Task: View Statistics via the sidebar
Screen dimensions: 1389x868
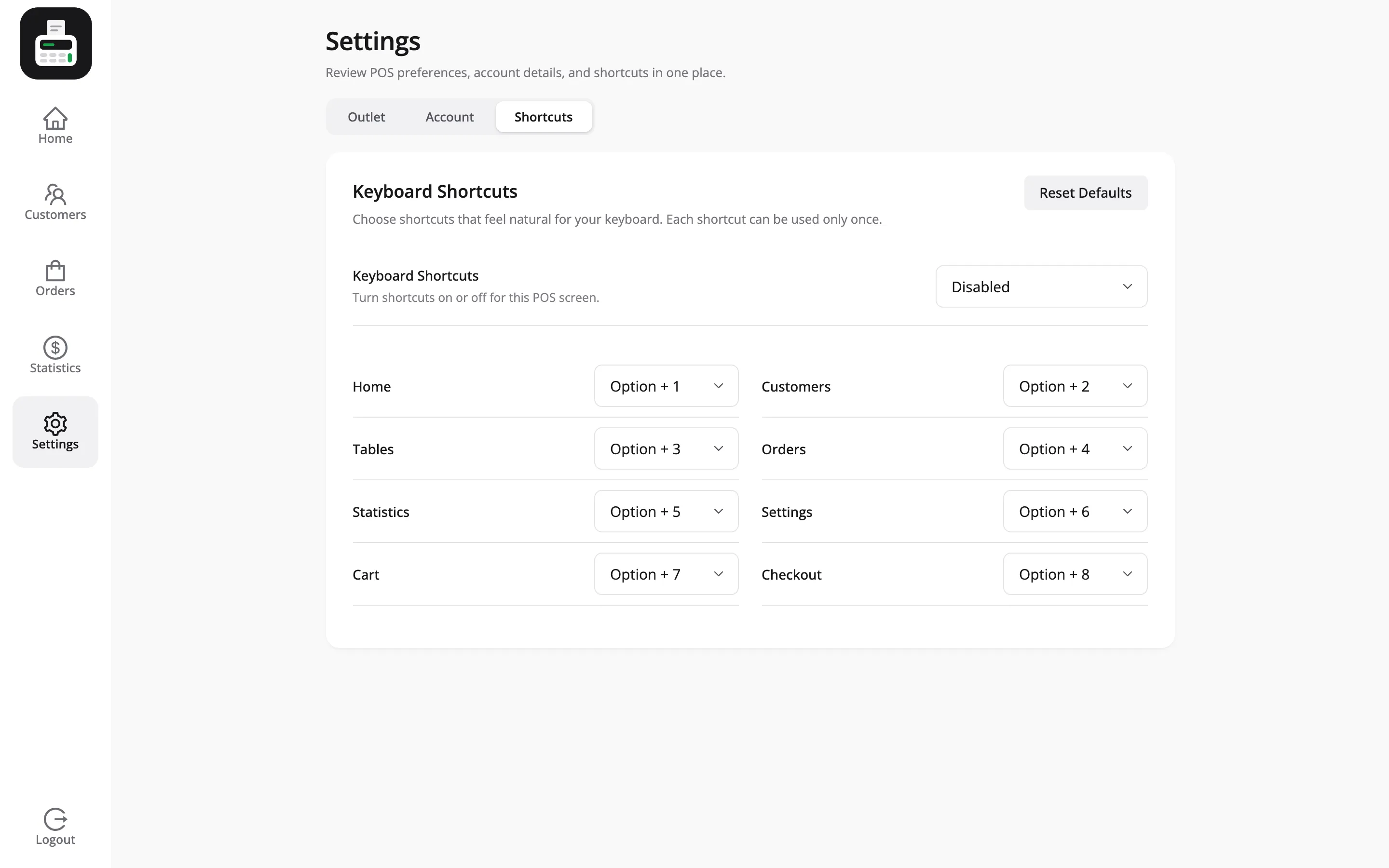Action: pos(55,355)
